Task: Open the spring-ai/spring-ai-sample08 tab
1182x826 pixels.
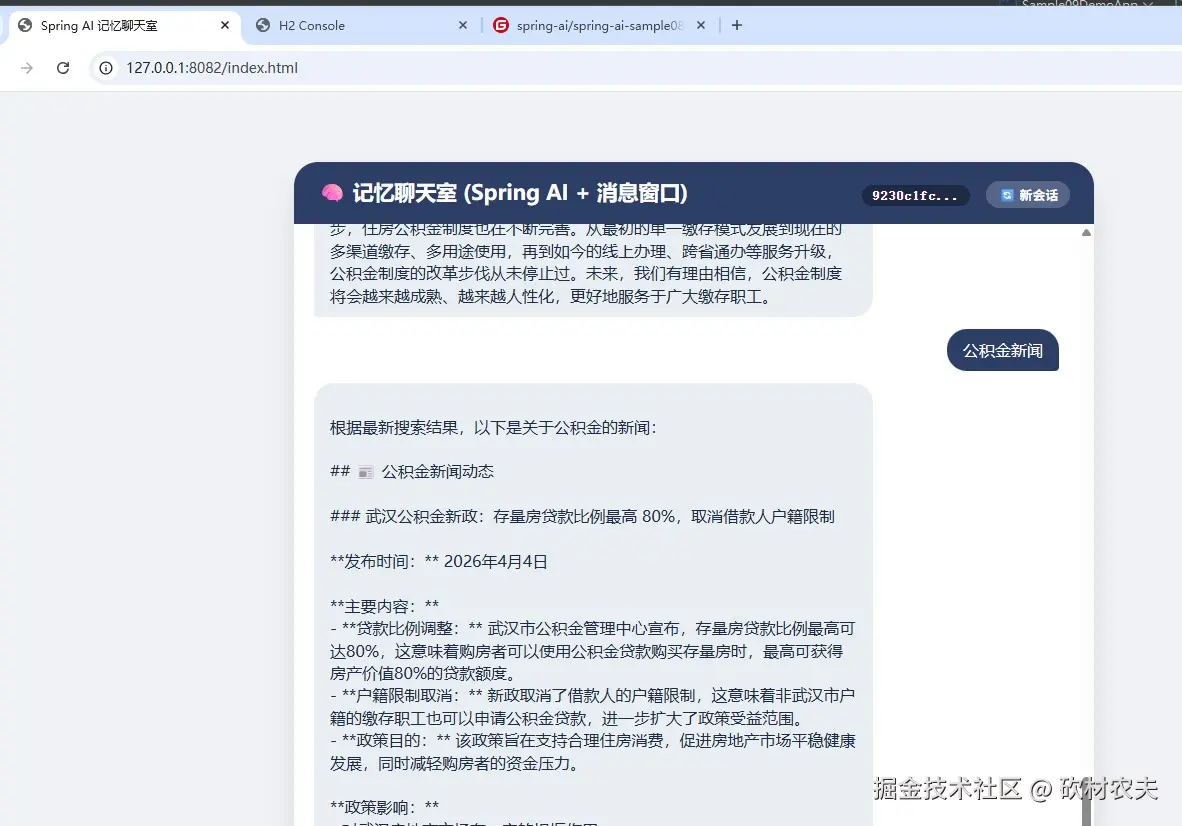Action: point(599,26)
